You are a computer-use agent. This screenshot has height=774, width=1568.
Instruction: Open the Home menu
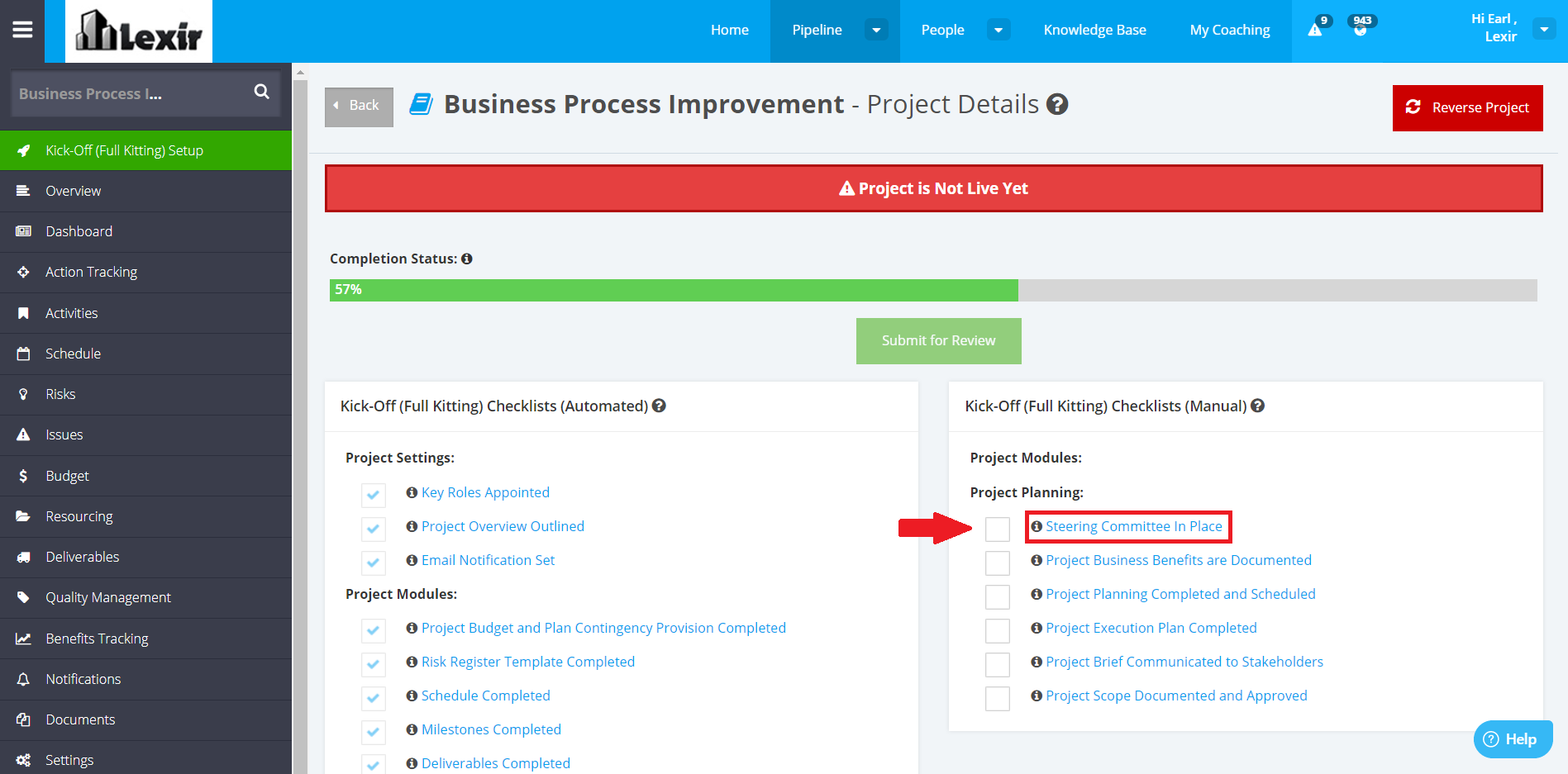coord(730,30)
